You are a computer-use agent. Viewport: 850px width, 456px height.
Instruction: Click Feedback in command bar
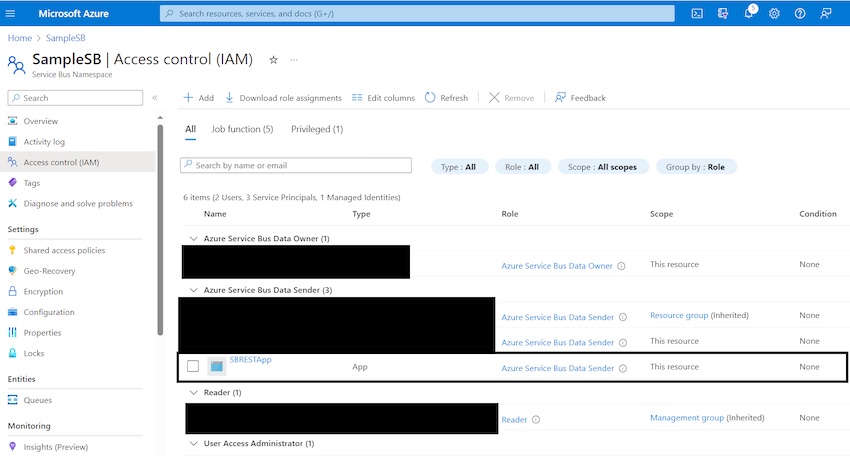(x=580, y=98)
